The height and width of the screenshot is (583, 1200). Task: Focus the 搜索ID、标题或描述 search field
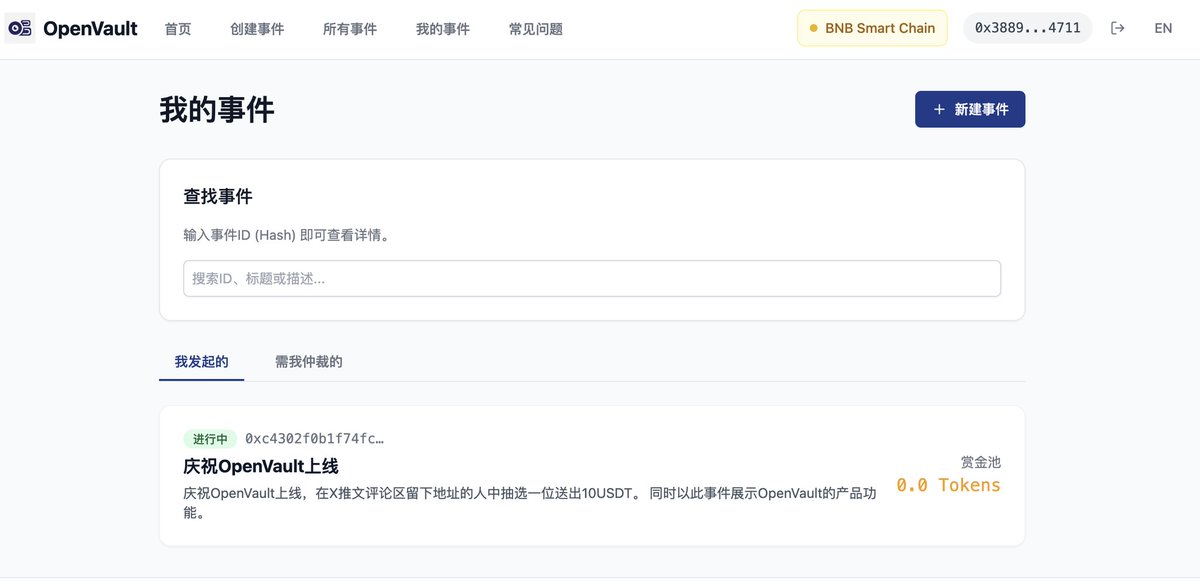tap(592, 279)
